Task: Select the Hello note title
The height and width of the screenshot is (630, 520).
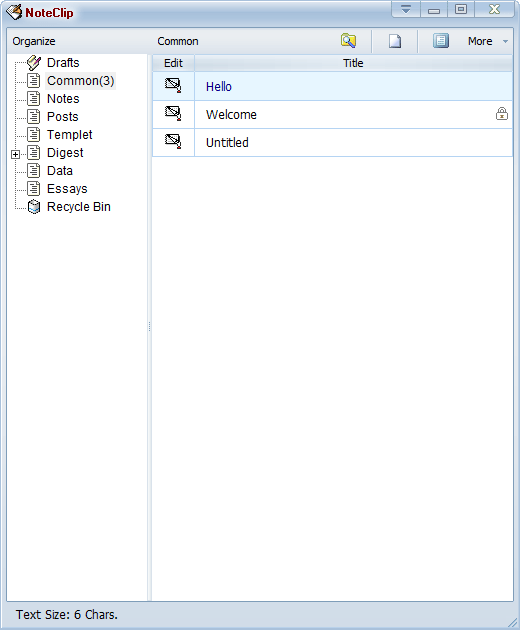Action: pyautogui.click(x=219, y=87)
